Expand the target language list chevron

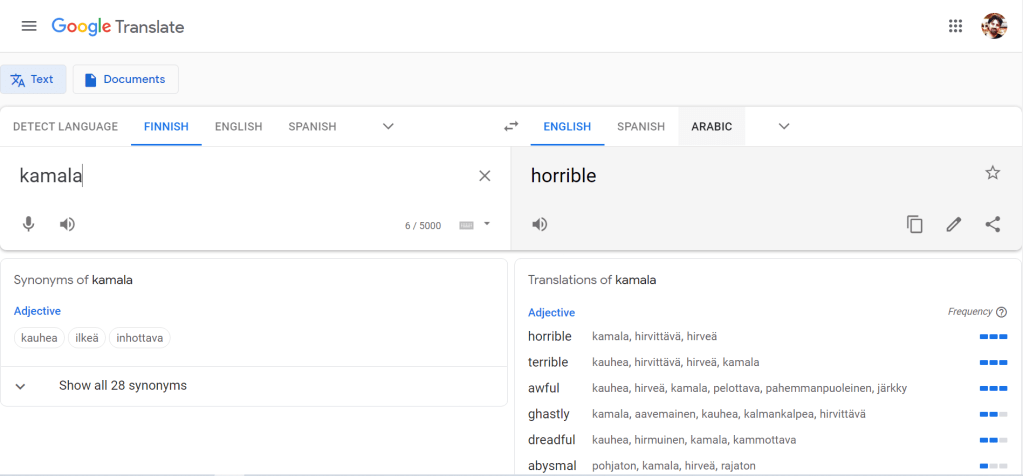click(784, 127)
